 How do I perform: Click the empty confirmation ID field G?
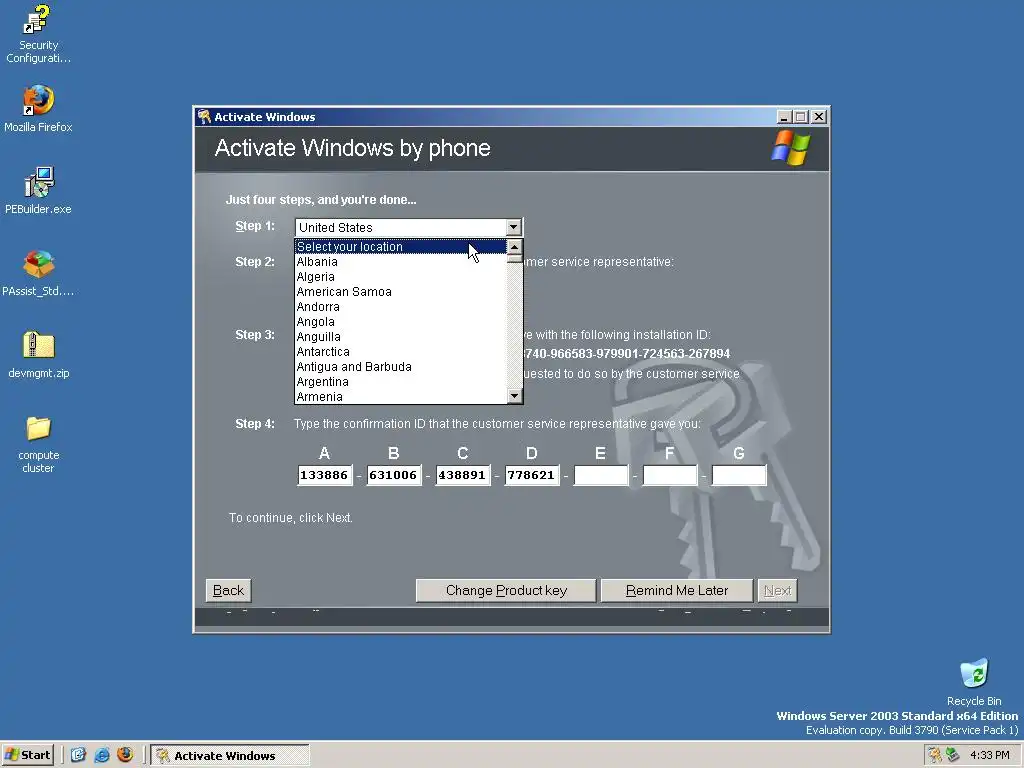coord(739,475)
